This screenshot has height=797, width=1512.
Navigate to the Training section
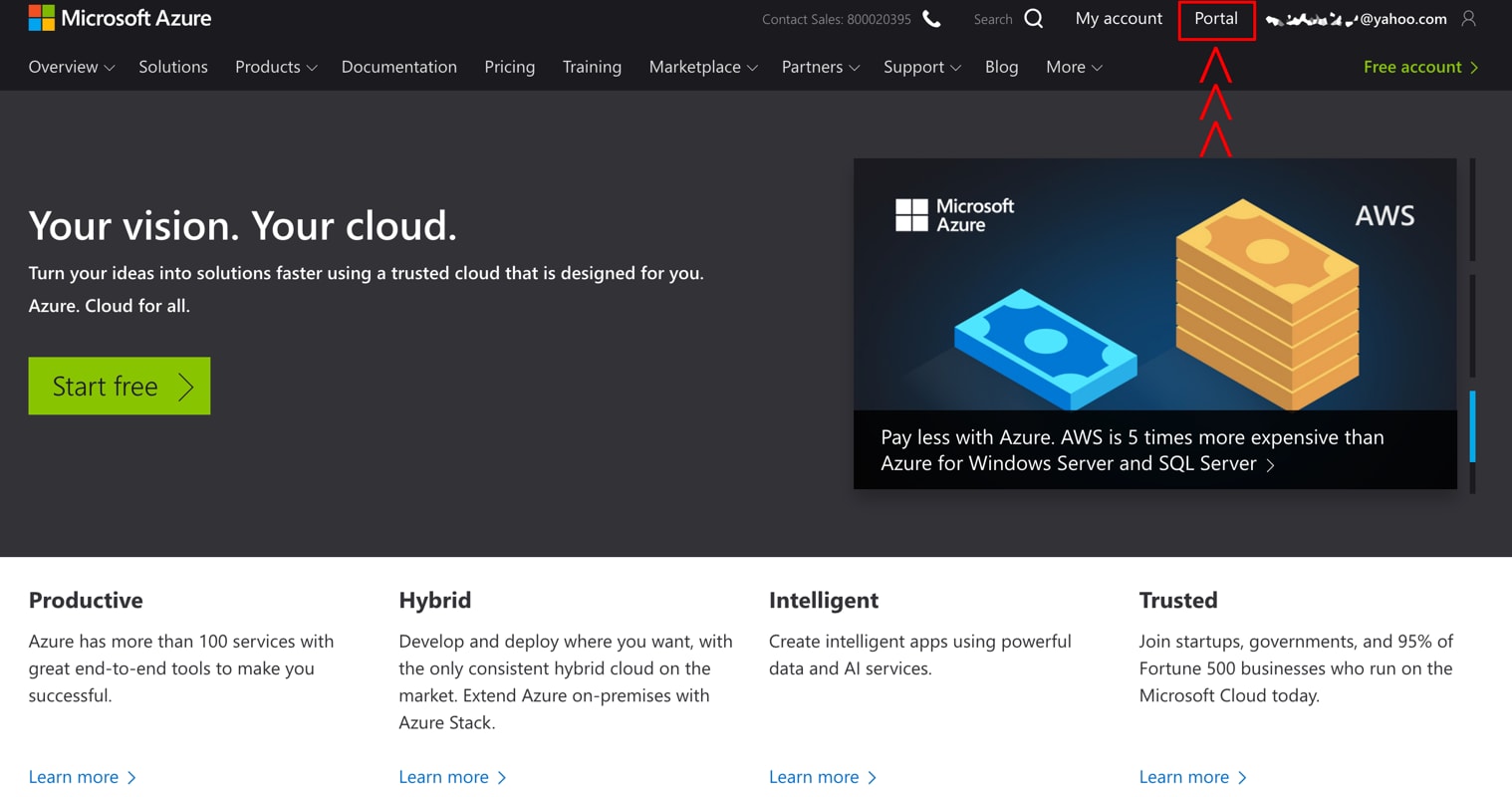pos(592,67)
